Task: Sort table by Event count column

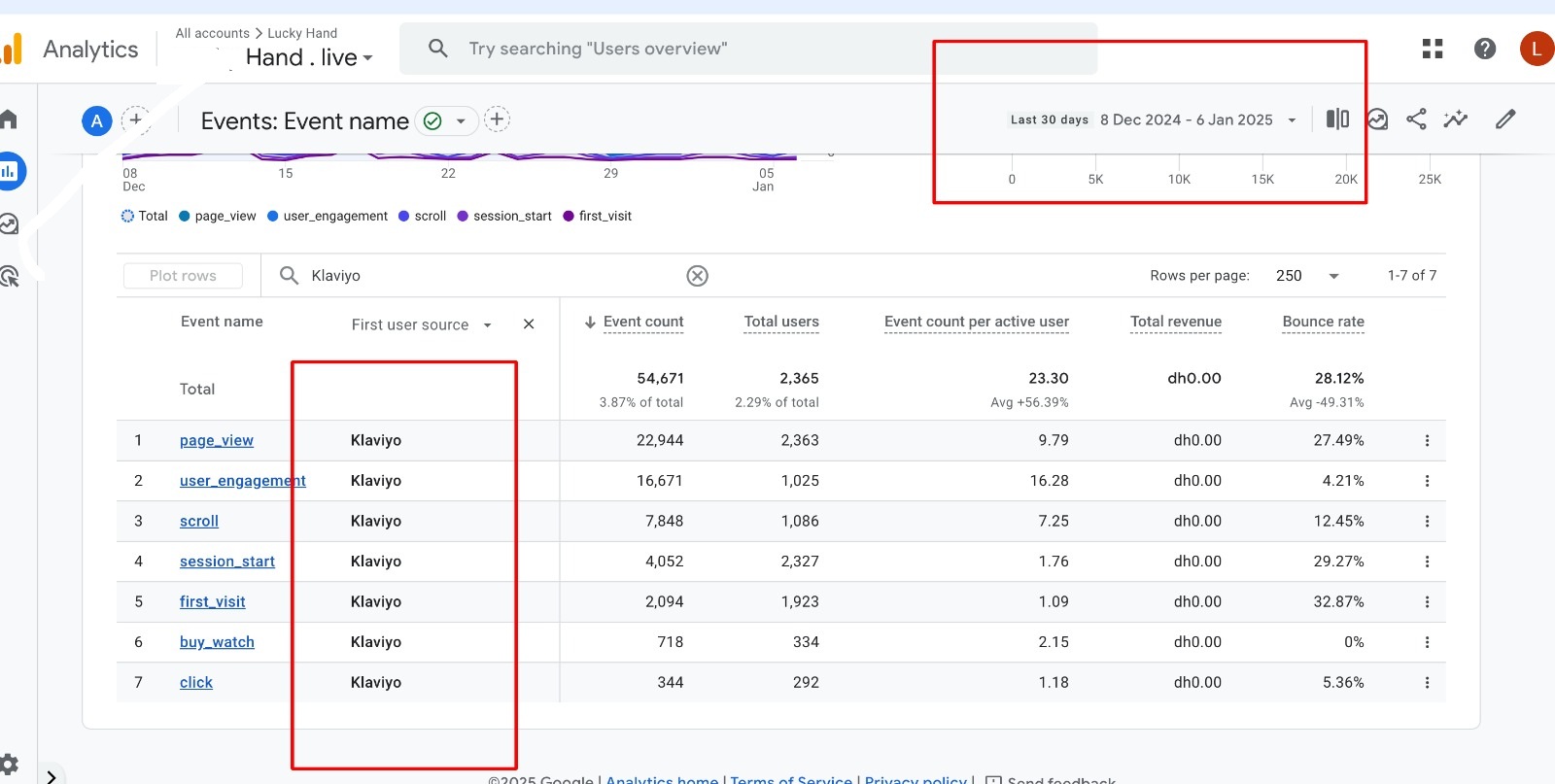Action: coord(642,322)
